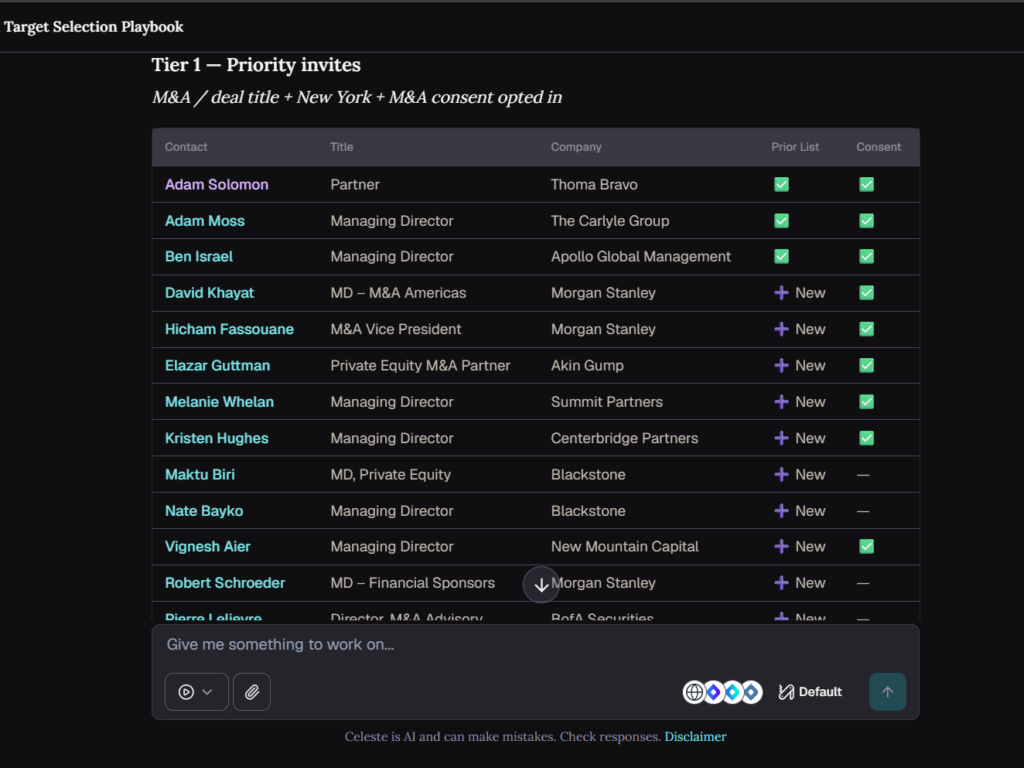Toggle the Prior List checkbox for Ben Israel
Image resolution: width=1024 pixels, height=768 pixels.
(781, 257)
